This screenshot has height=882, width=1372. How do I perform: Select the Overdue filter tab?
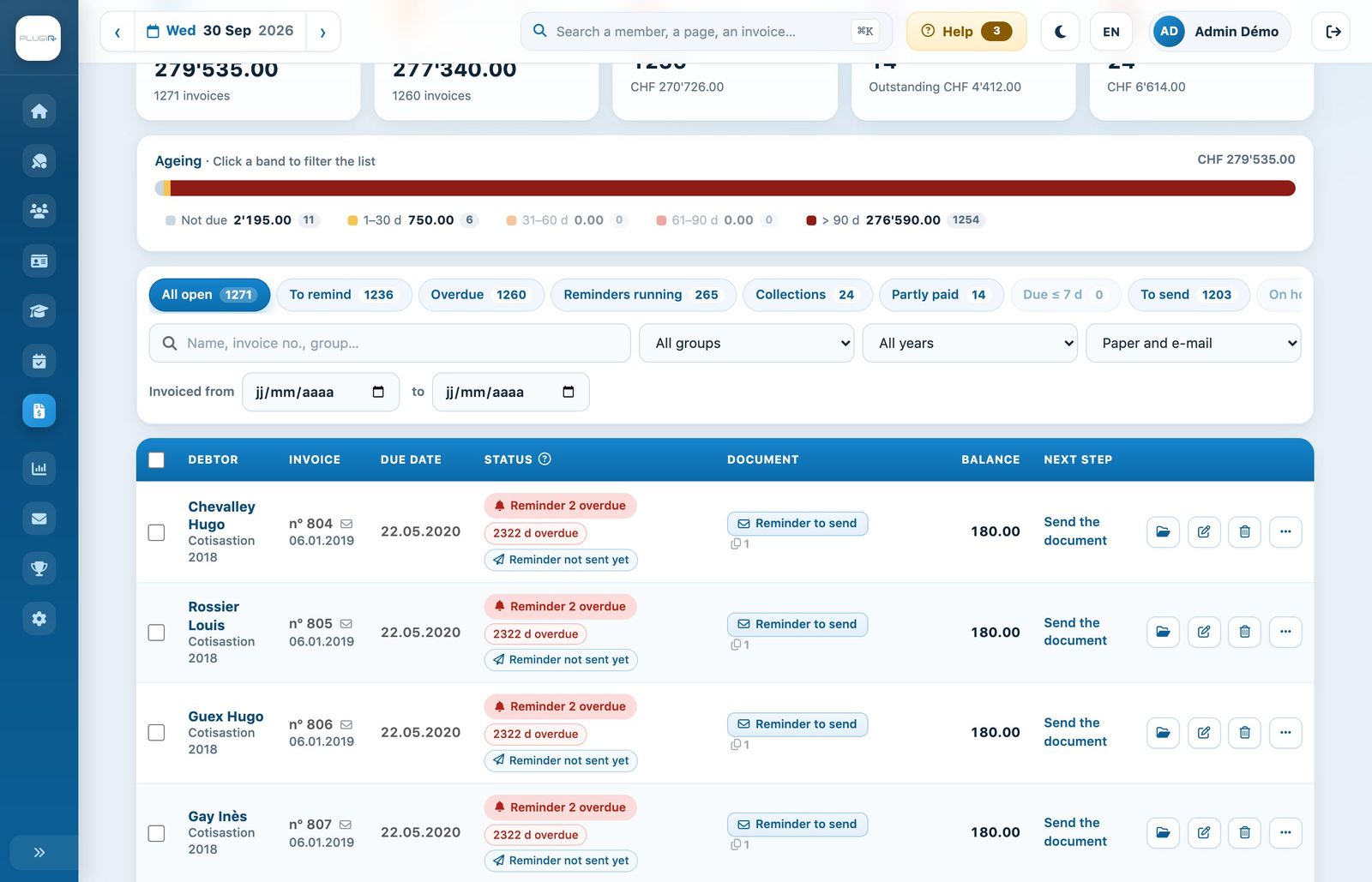click(x=481, y=295)
